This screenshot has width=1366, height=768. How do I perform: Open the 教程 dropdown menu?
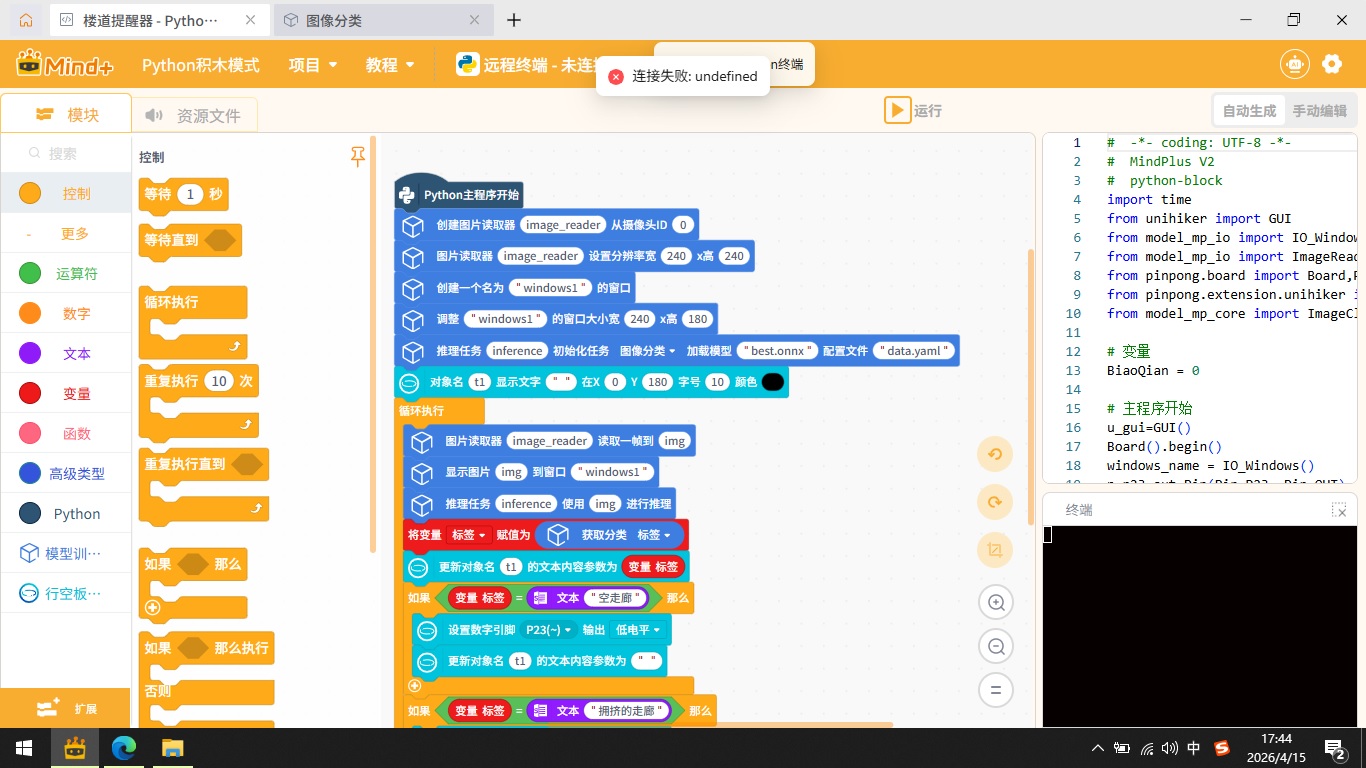coord(390,65)
